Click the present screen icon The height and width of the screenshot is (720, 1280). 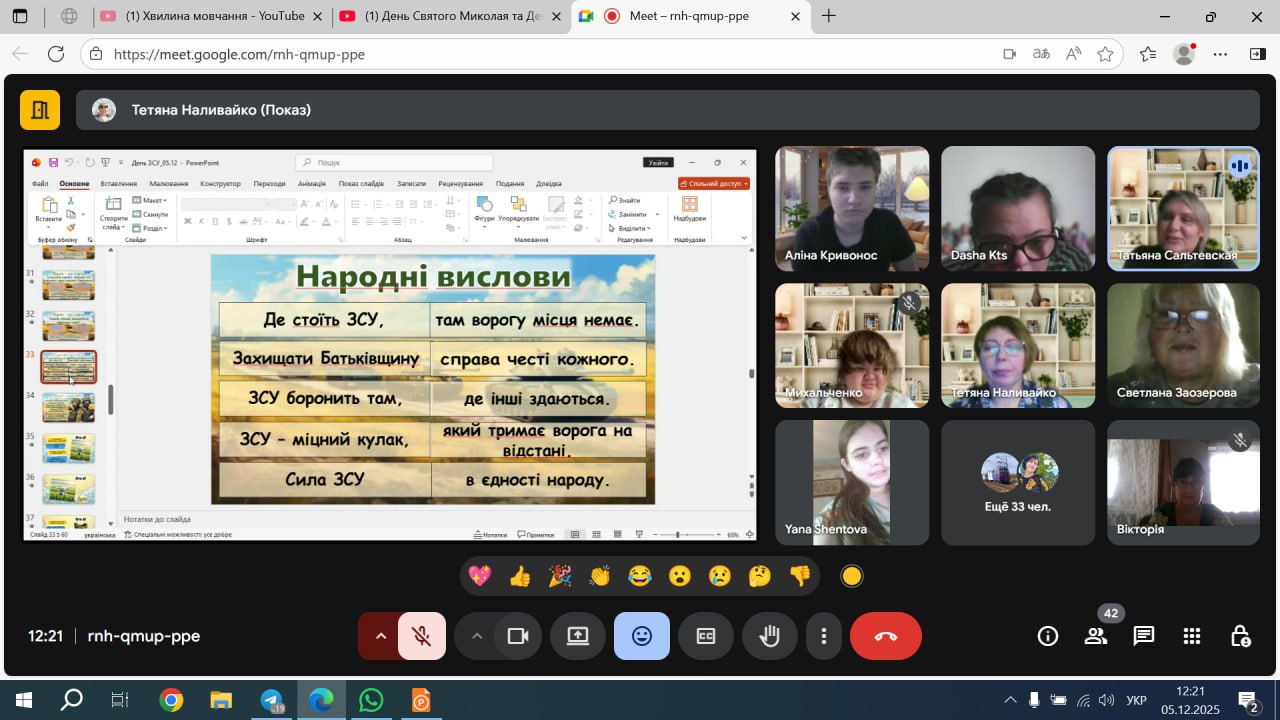click(x=578, y=636)
